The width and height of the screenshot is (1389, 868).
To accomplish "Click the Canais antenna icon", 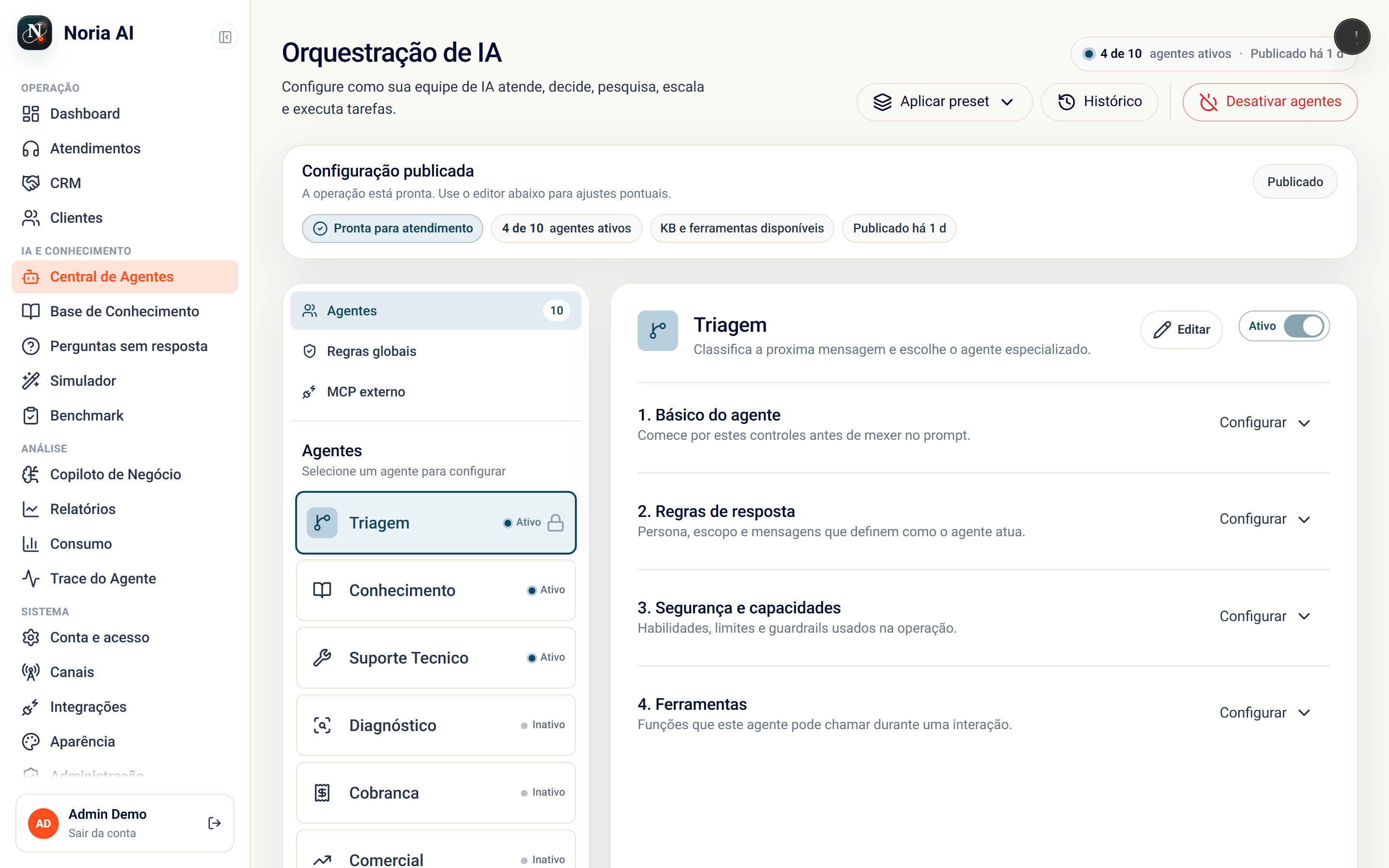I will tap(30, 672).
